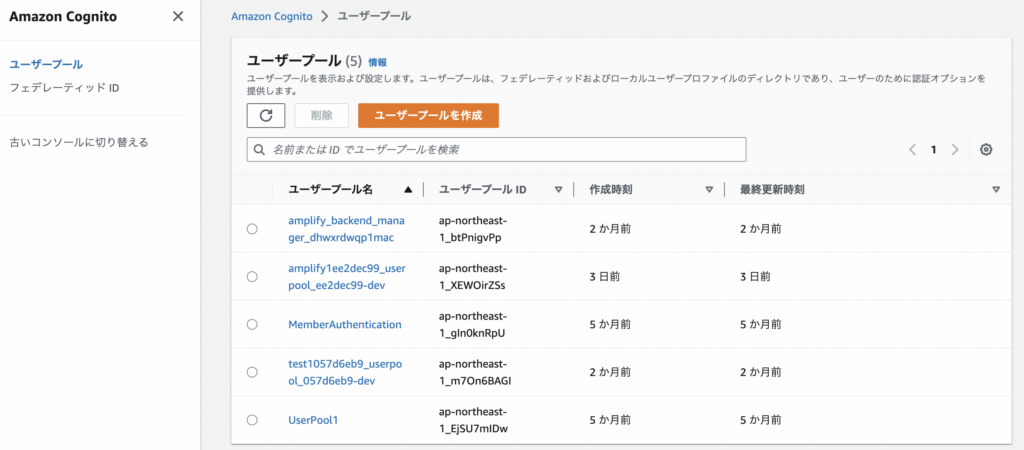Click the refresh user pools icon button
The image size is (1024, 450).
[266, 116]
